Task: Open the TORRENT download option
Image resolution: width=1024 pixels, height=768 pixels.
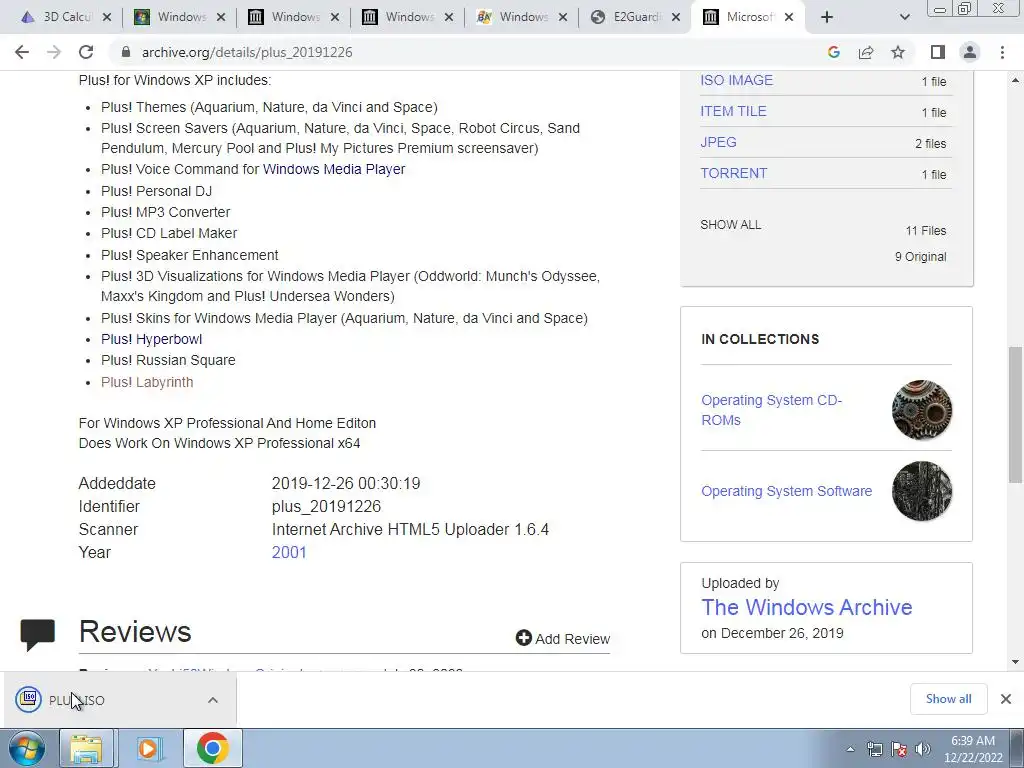Action: [734, 173]
